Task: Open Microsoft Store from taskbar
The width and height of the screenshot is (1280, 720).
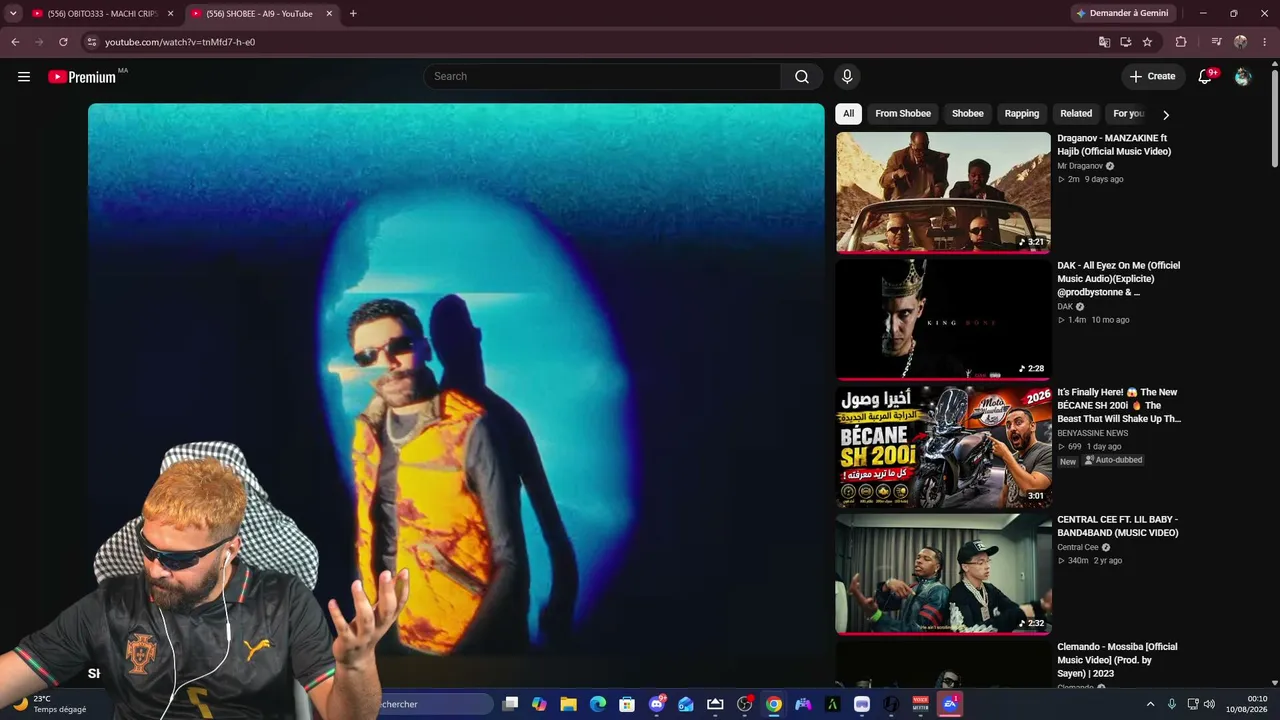Action: pyautogui.click(x=627, y=704)
